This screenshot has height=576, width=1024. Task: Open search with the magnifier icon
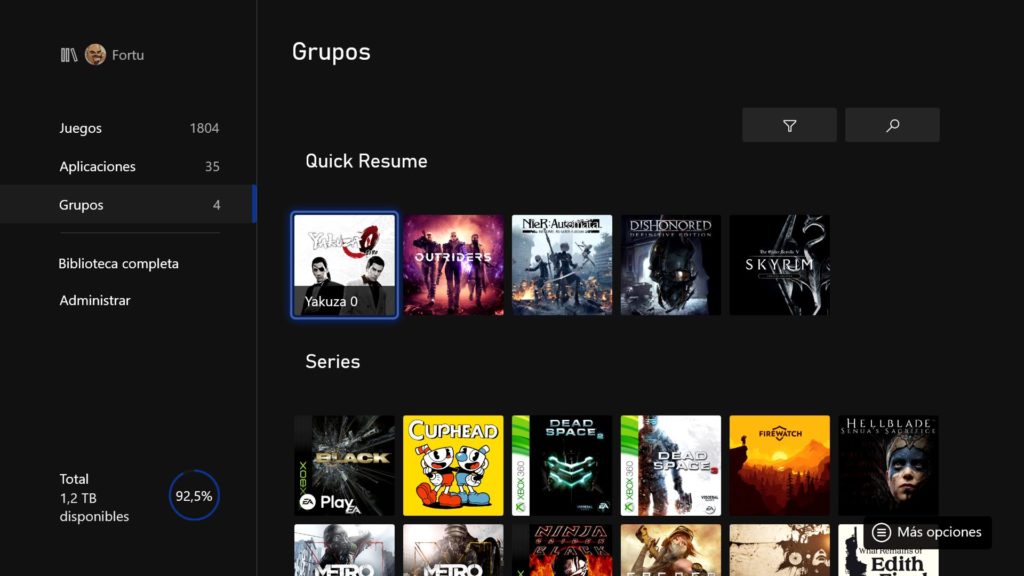point(892,125)
